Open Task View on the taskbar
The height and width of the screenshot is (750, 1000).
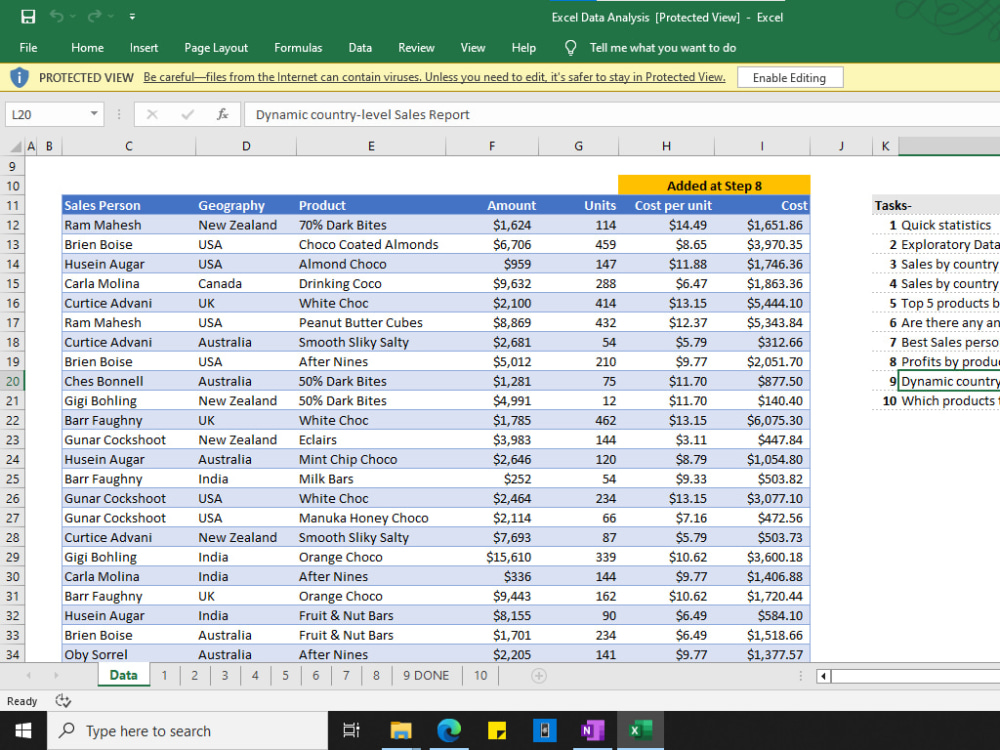tap(351, 730)
